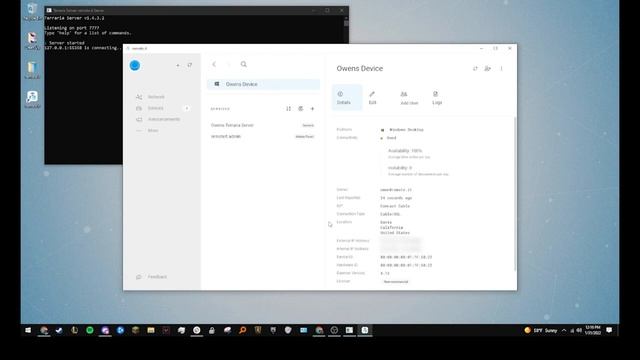Open the Devices sidebar item
Image resolution: width=640 pixels, height=360 pixels.
point(161,108)
